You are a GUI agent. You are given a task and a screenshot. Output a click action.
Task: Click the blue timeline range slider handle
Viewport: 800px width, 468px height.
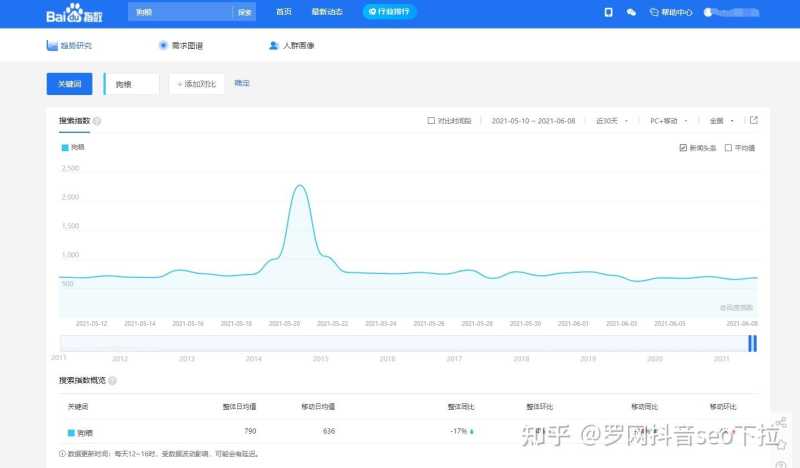tap(752, 343)
